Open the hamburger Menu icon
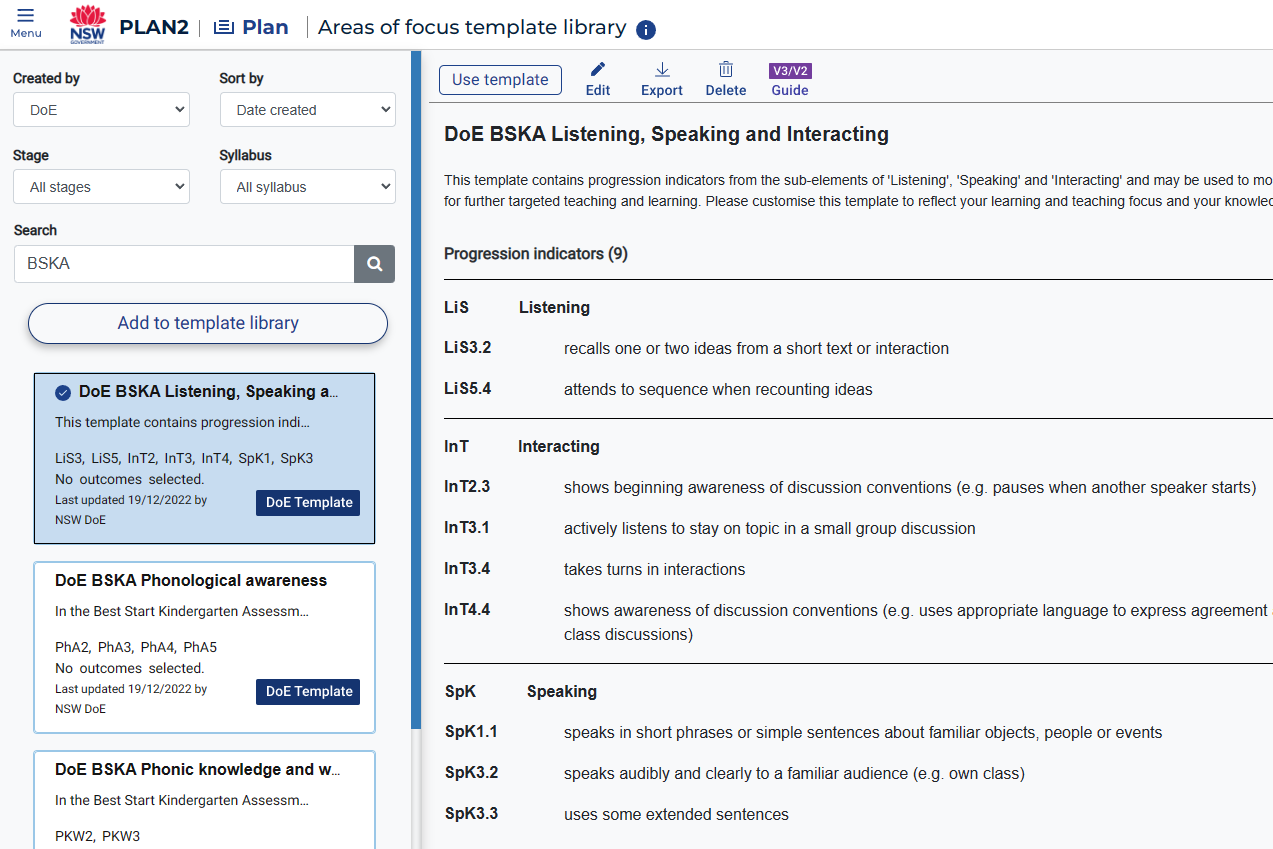This screenshot has height=849, width=1273. [x=26, y=15]
